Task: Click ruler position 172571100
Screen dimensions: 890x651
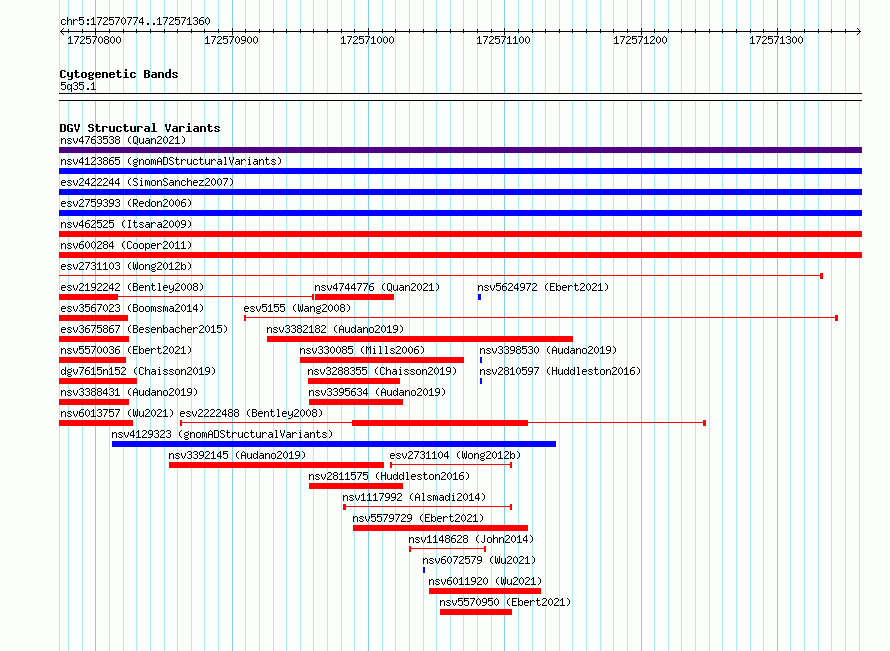Action: (503, 40)
